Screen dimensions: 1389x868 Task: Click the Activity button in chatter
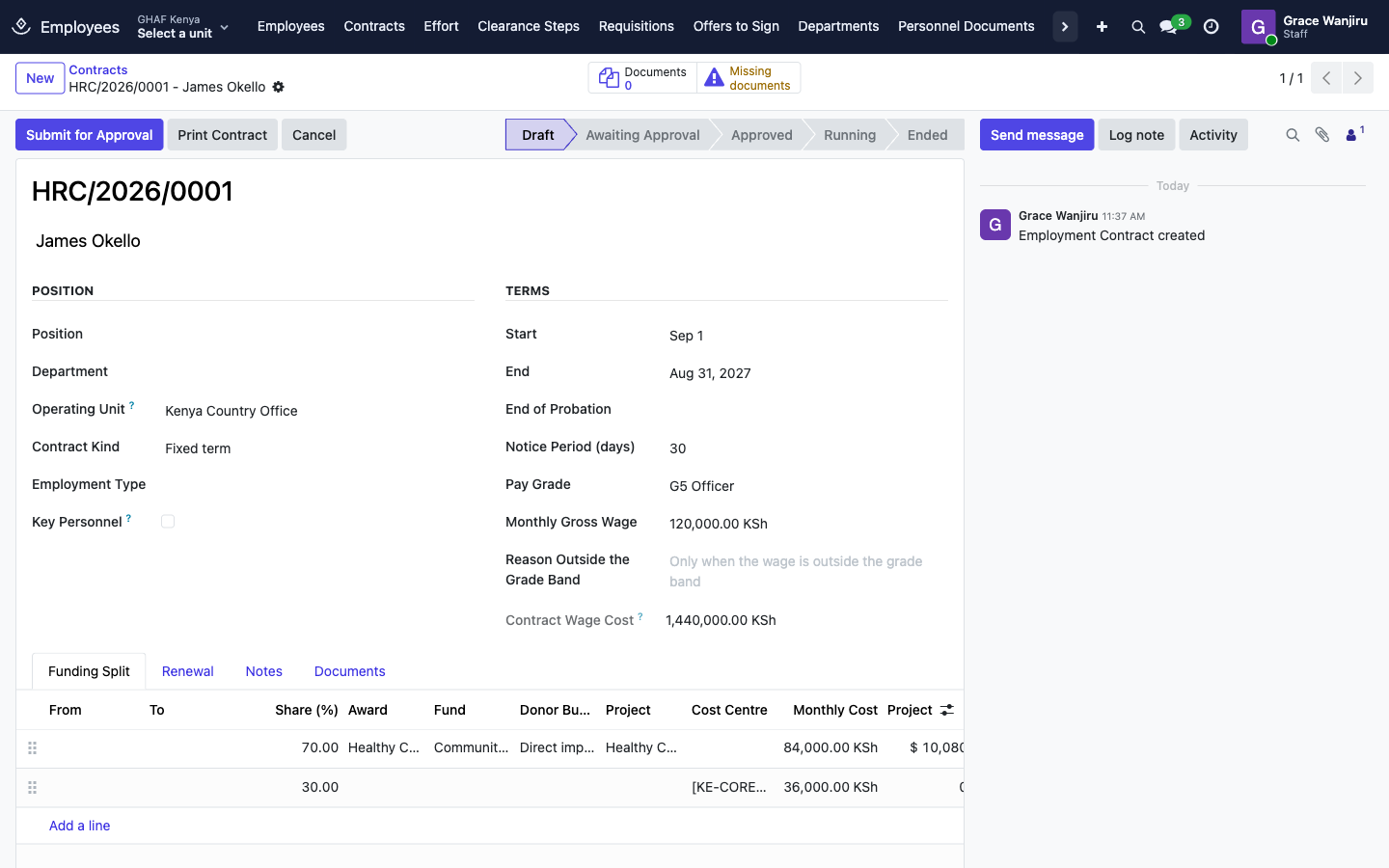[1213, 135]
